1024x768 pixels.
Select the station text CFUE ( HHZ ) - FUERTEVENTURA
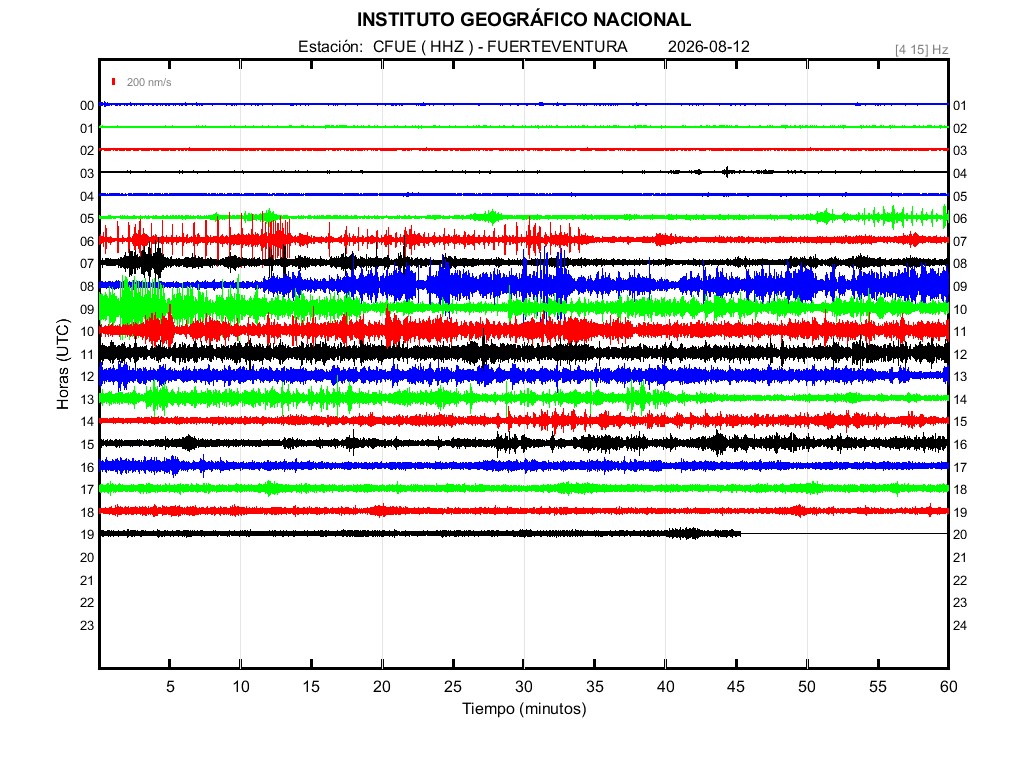500,47
